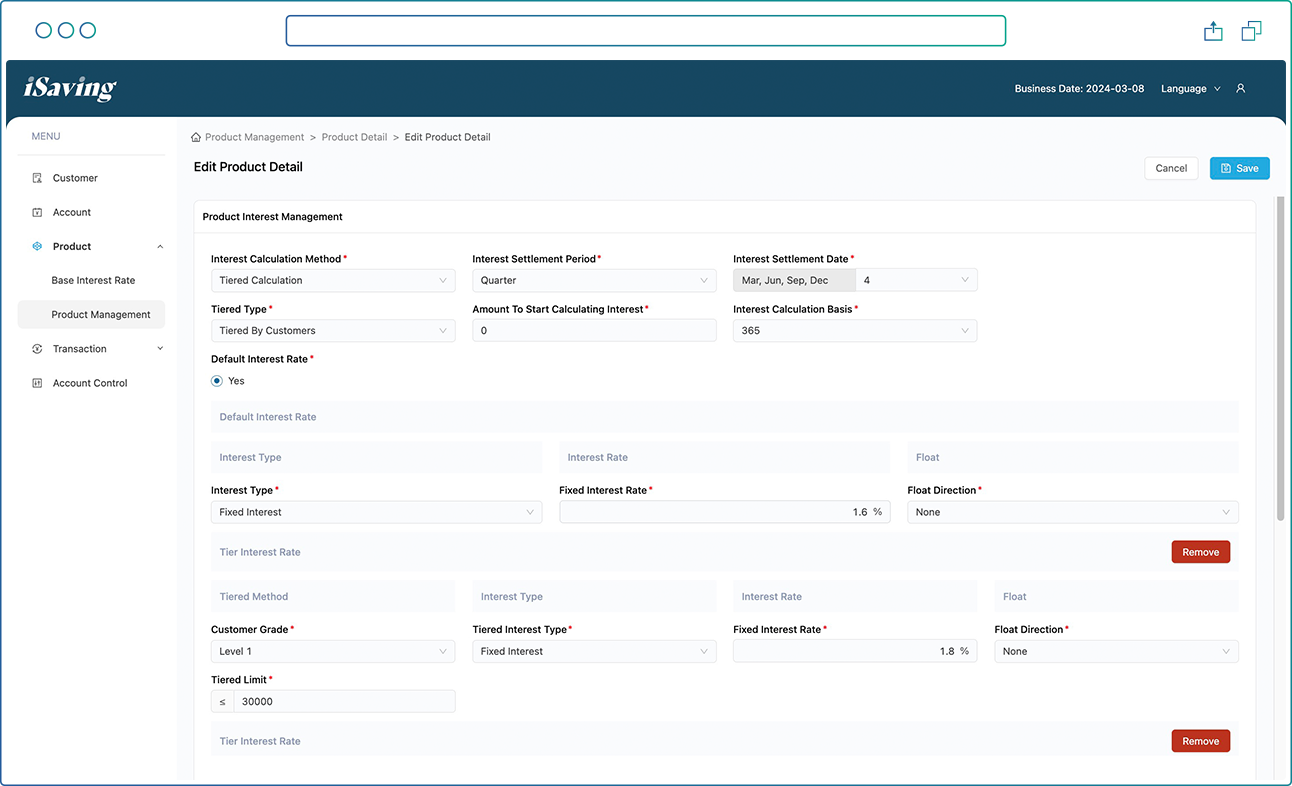The width and height of the screenshot is (1292, 786).
Task: Click the Transaction menu icon
Action: point(37,349)
